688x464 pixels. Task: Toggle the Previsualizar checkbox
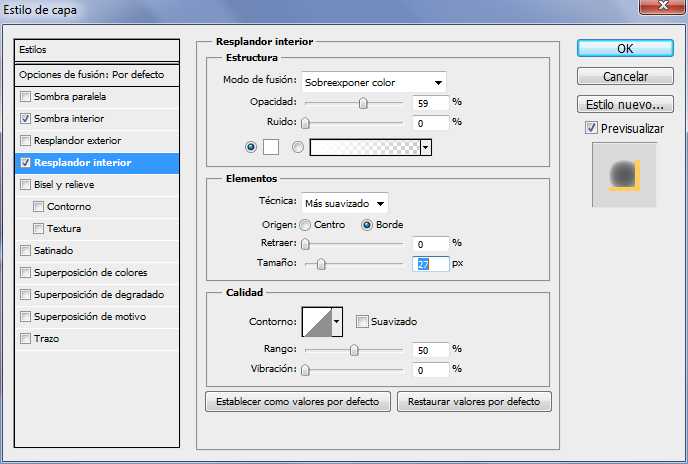point(591,128)
